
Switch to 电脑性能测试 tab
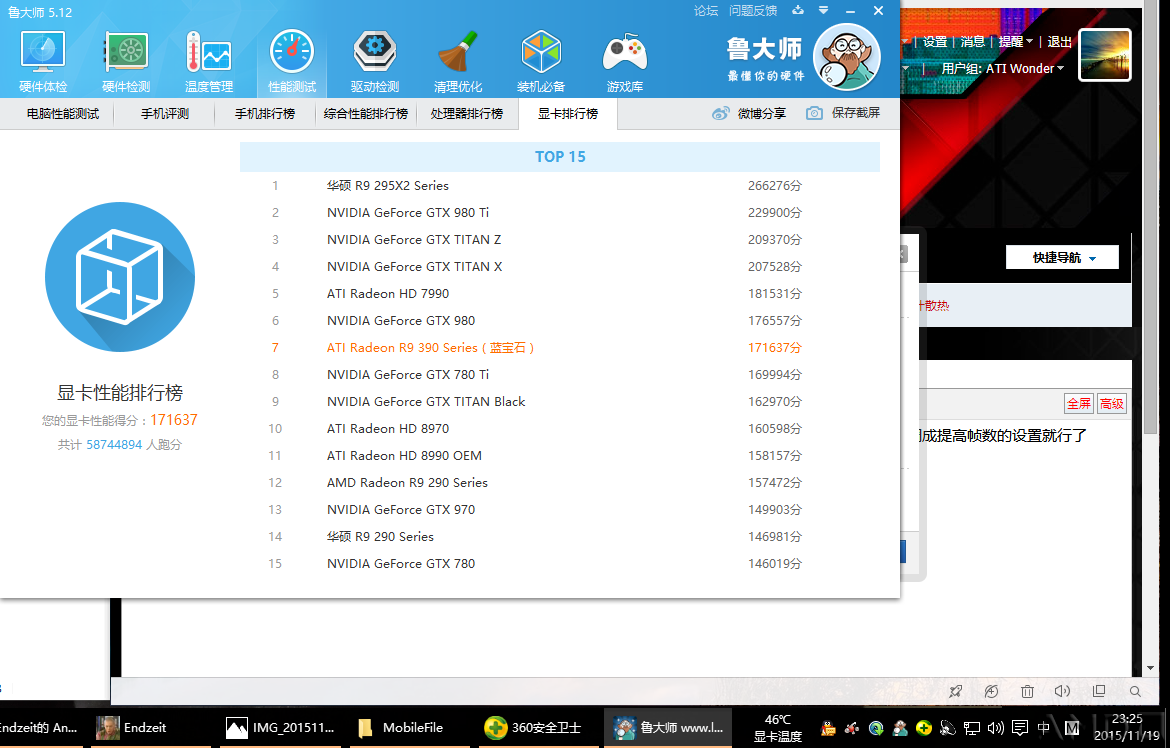click(63, 113)
